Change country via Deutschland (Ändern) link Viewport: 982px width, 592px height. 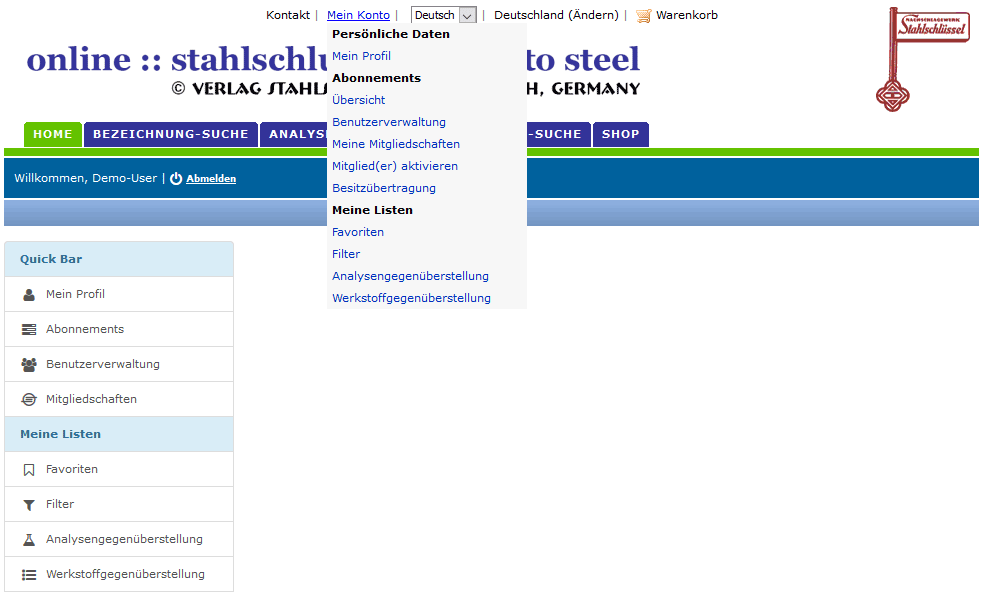(x=556, y=16)
